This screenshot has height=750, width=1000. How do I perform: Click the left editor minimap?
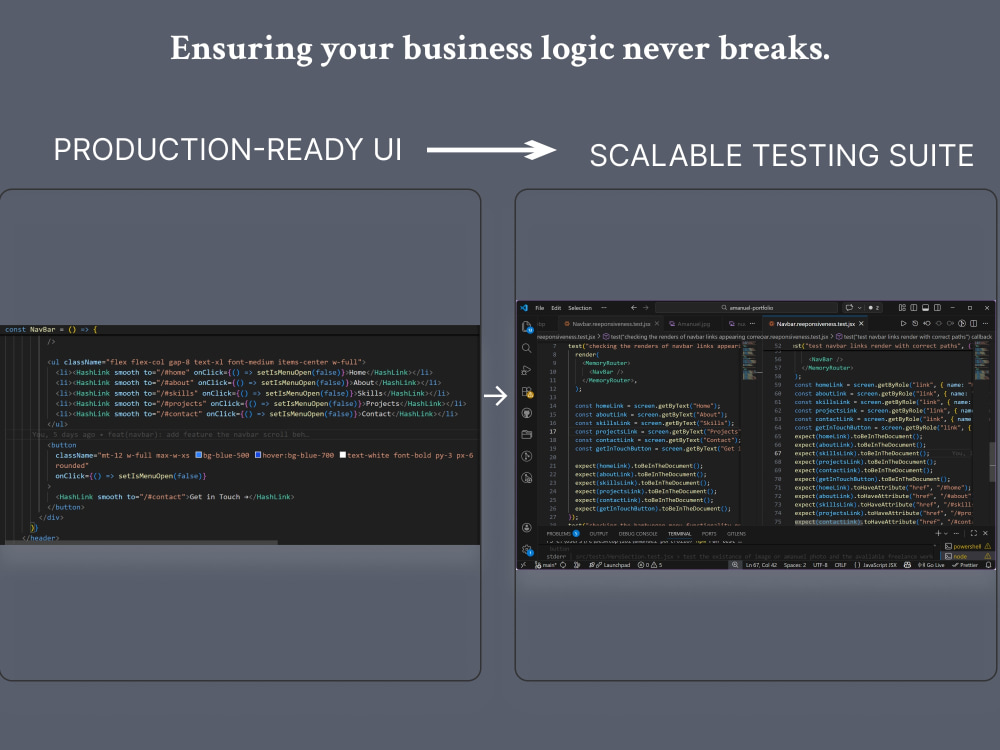[750, 362]
